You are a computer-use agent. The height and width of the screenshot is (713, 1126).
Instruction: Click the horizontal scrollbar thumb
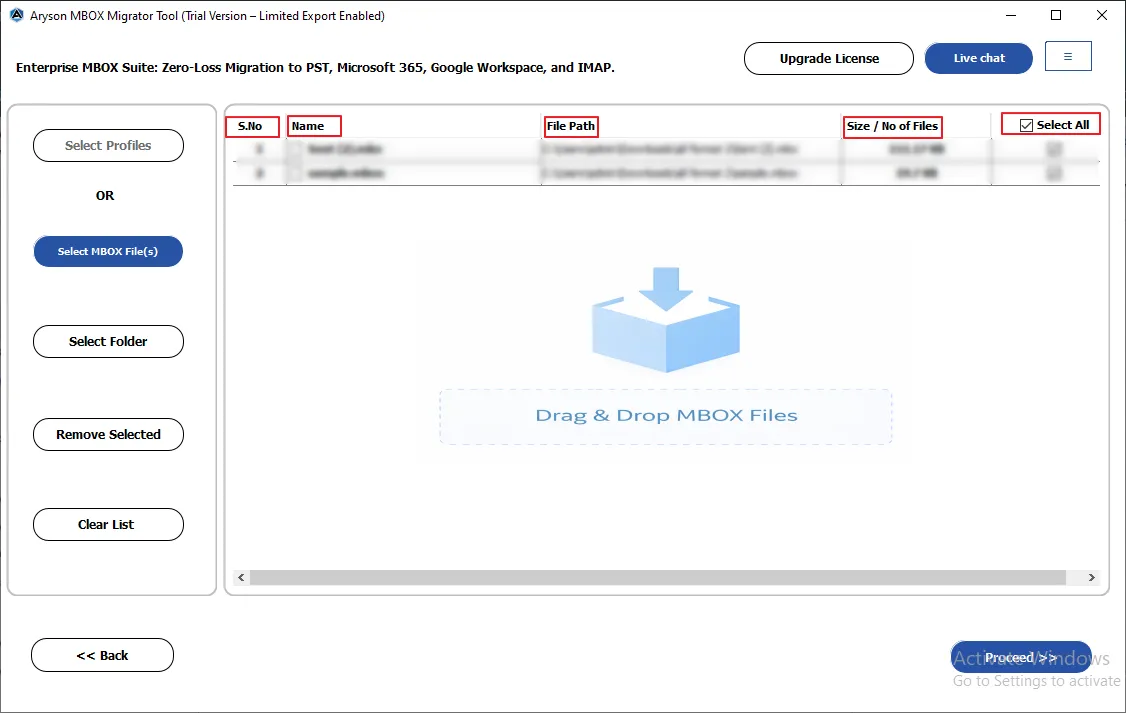click(658, 578)
